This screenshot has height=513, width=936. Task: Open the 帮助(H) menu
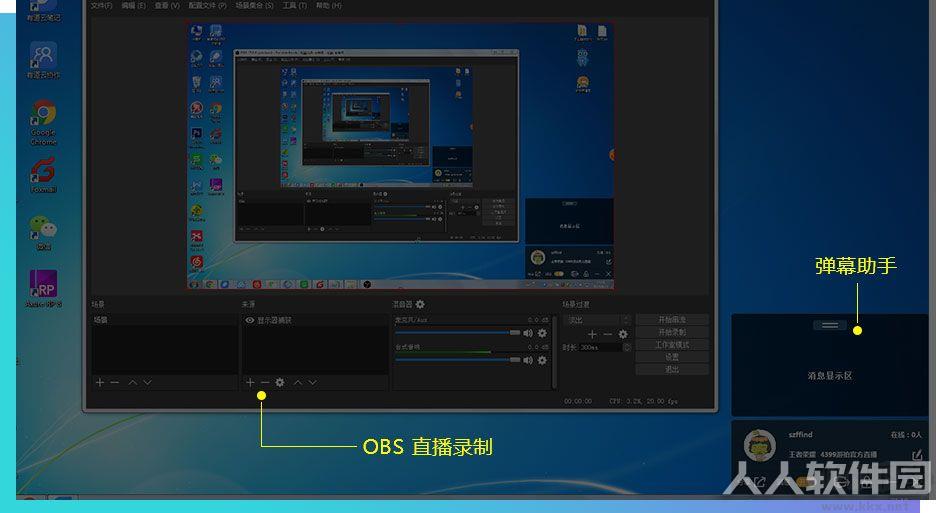(x=328, y=5)
